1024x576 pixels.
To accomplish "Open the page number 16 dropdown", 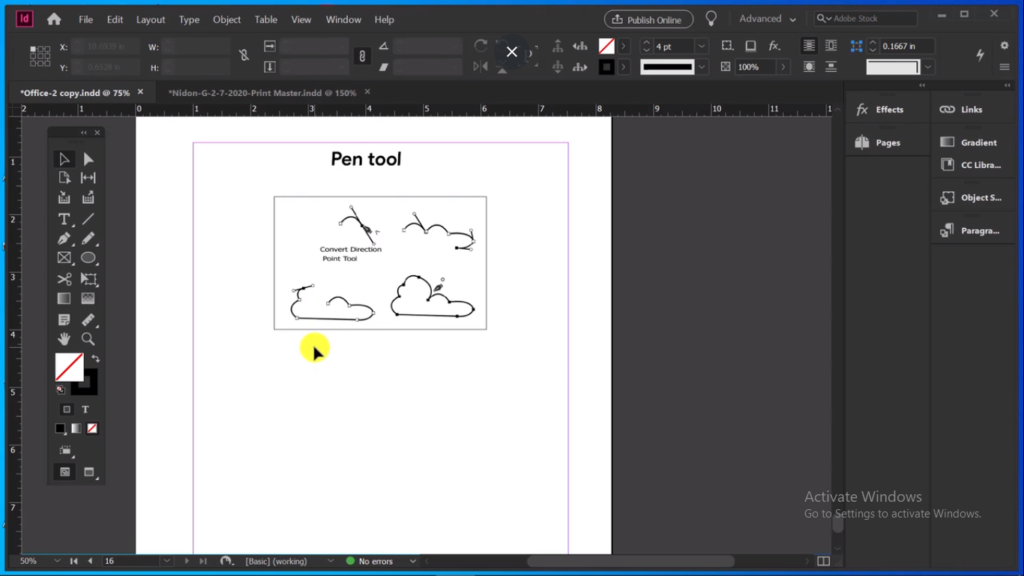I will [167, 561].
